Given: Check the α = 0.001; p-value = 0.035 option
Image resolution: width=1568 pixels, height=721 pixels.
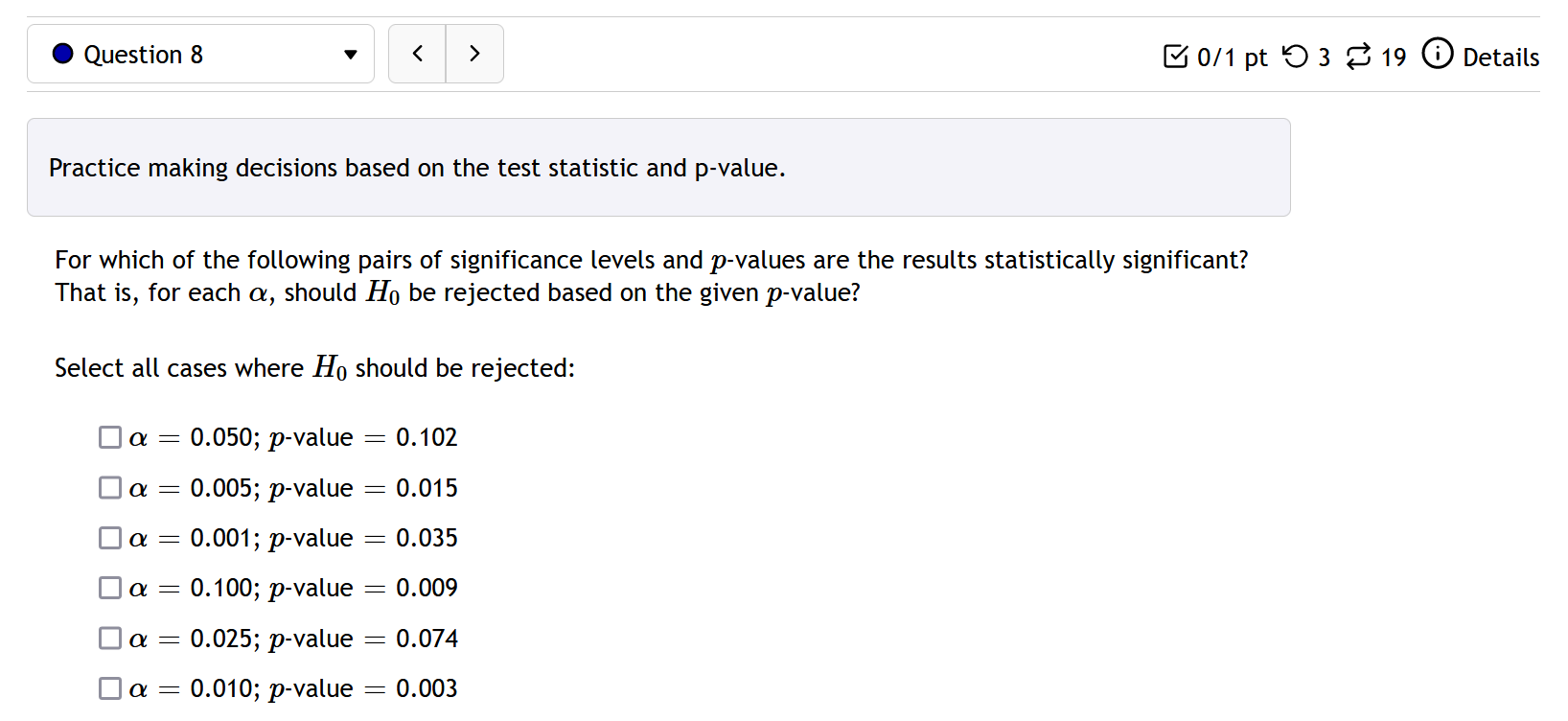Looking at the screenshot, I should (110, 538).
